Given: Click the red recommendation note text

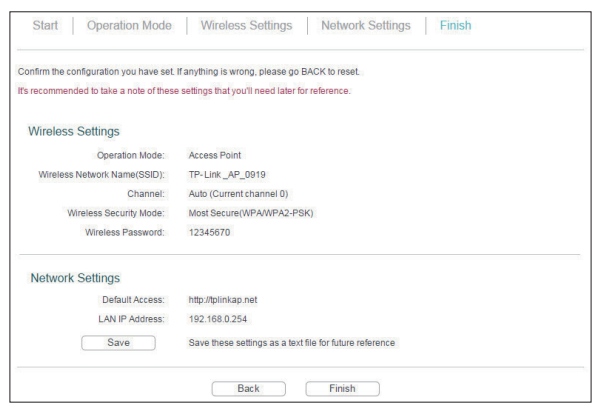Looking at the screenshot, I should 184,91.
